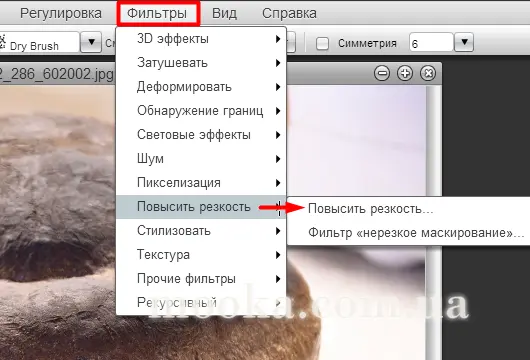Open the Dry Brush preset dropdown arrow

pyautogui.click(x=91, y=42)
